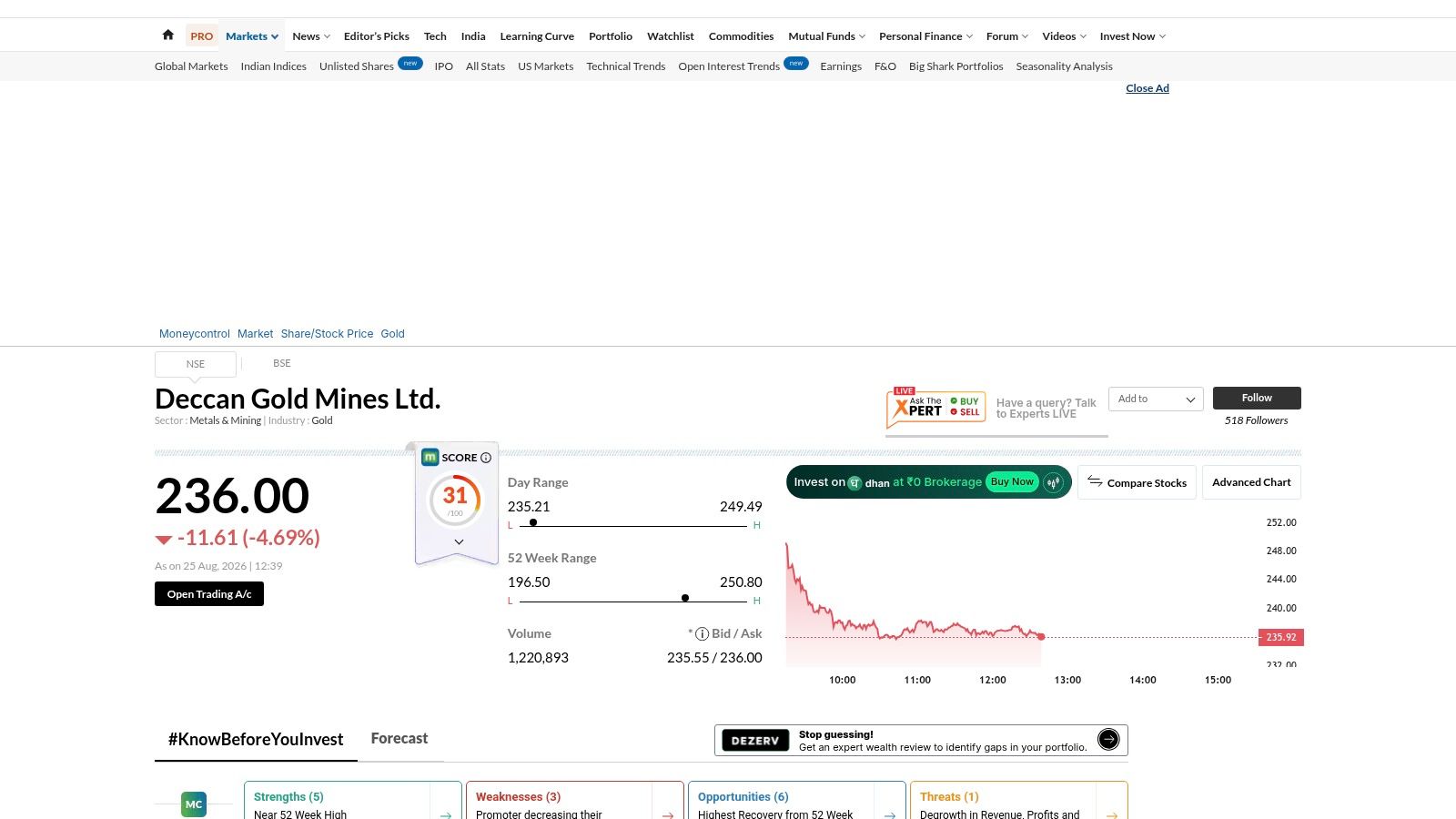The height and width of the screenshot is (819, 1456).
Task: Expand the Forum menu
Action: [1007, 36]
